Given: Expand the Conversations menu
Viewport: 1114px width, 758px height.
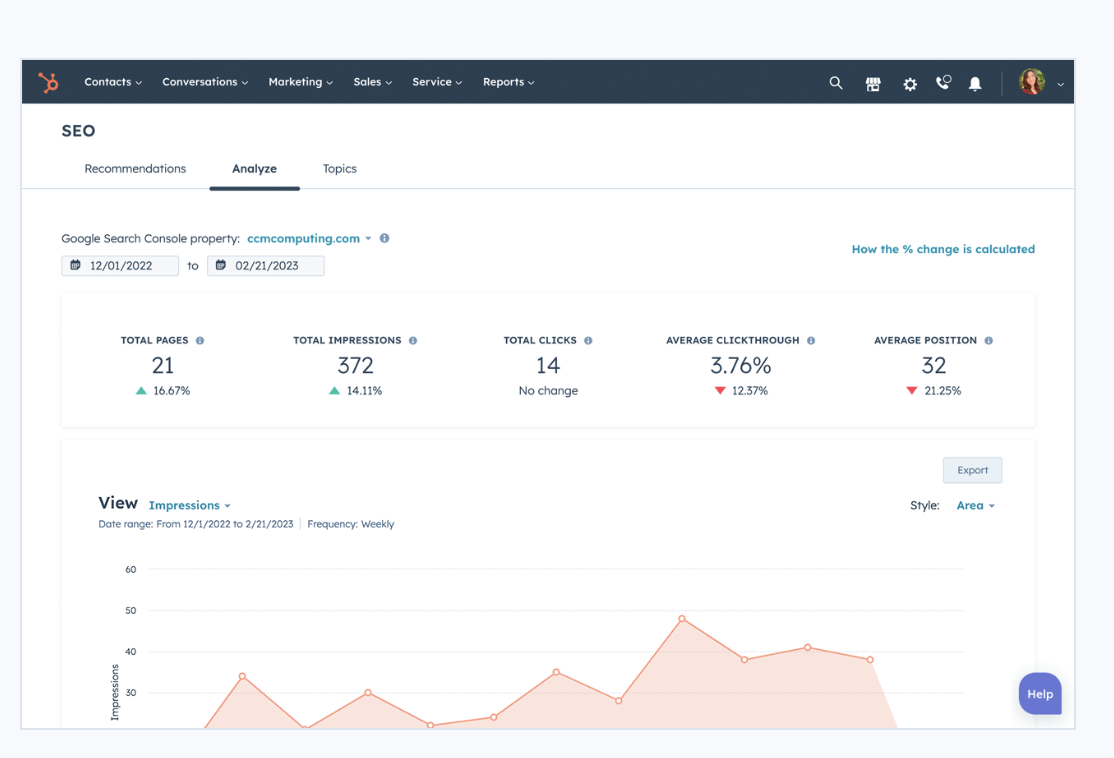Looking at the screenshot, I should 205,82.
